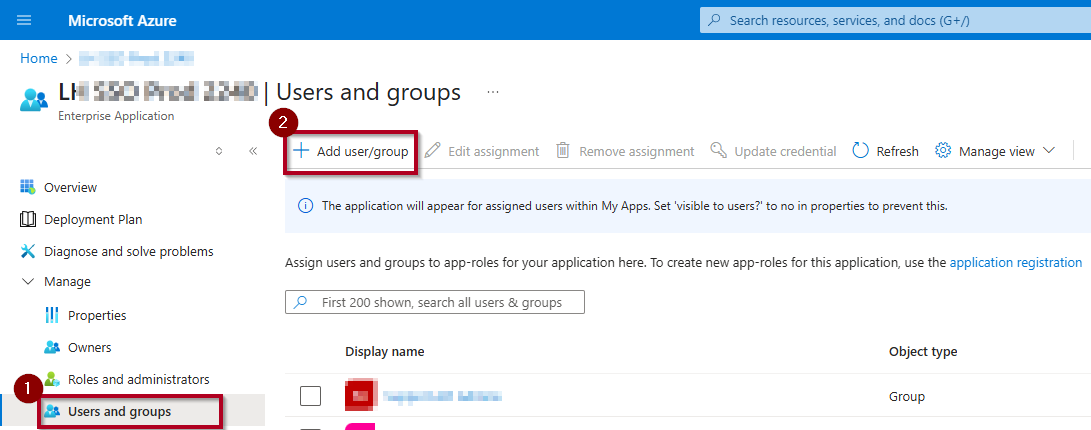Viewport: 1091px width, 430px height.
Task: Go to the Home breadcrumb
Action: [39, 58]
